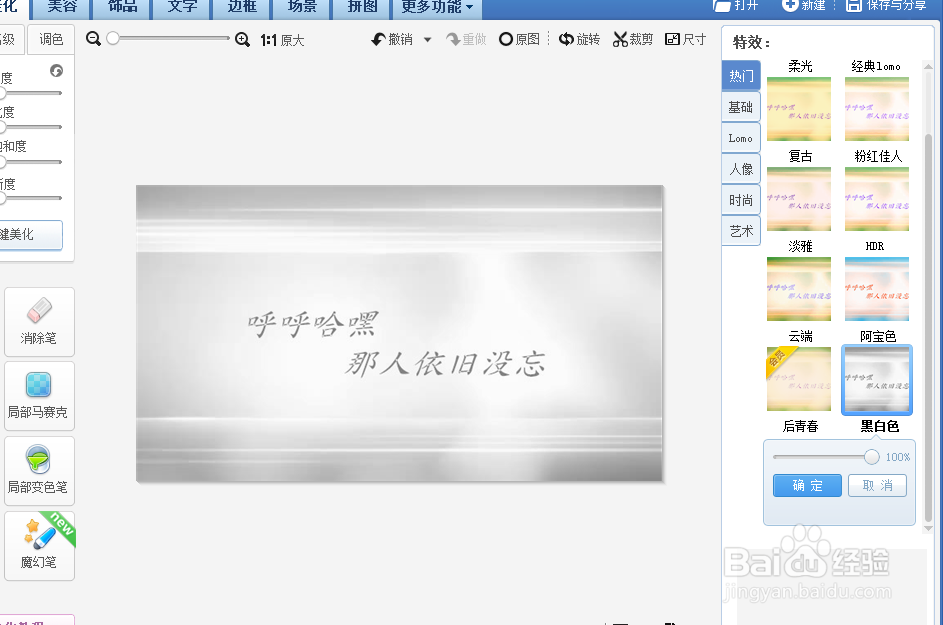943x625 pixels.
Task: Adjust the effect opacity slider handle
Action: point(871,457)
